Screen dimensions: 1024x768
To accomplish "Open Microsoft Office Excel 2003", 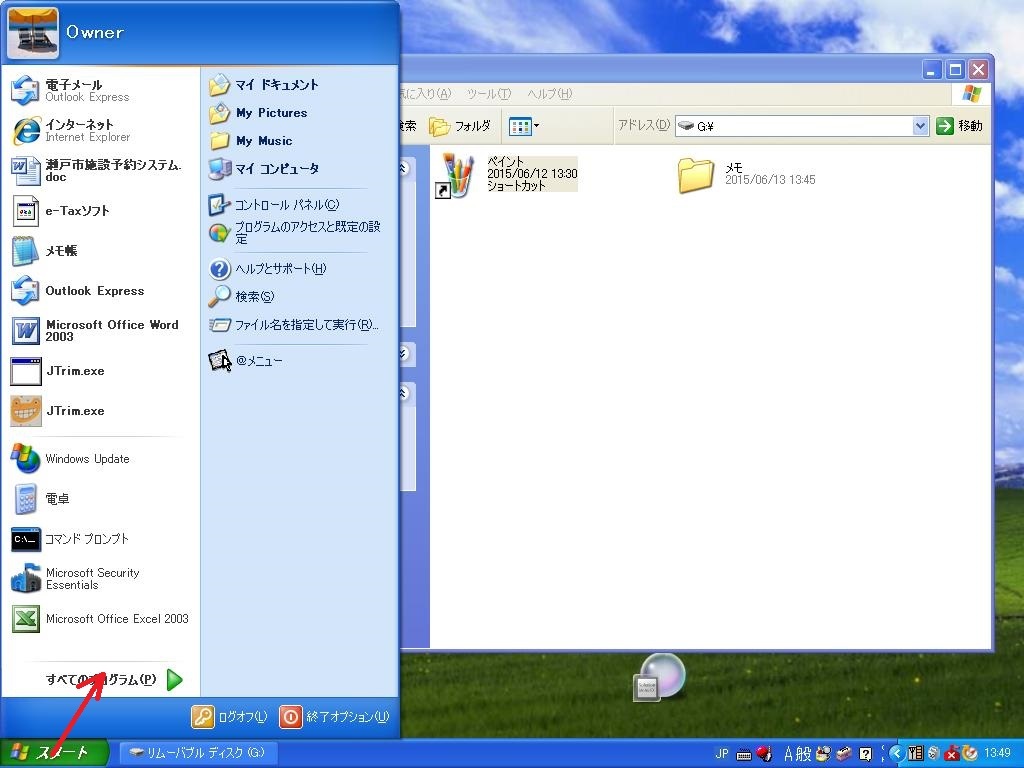I will pyautogui.click(x=101, y=618).
